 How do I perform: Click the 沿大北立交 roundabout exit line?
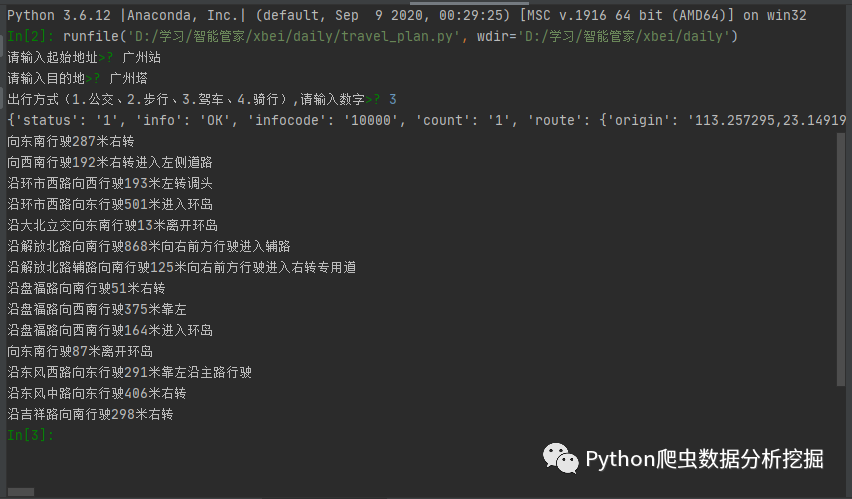[112, 225]
